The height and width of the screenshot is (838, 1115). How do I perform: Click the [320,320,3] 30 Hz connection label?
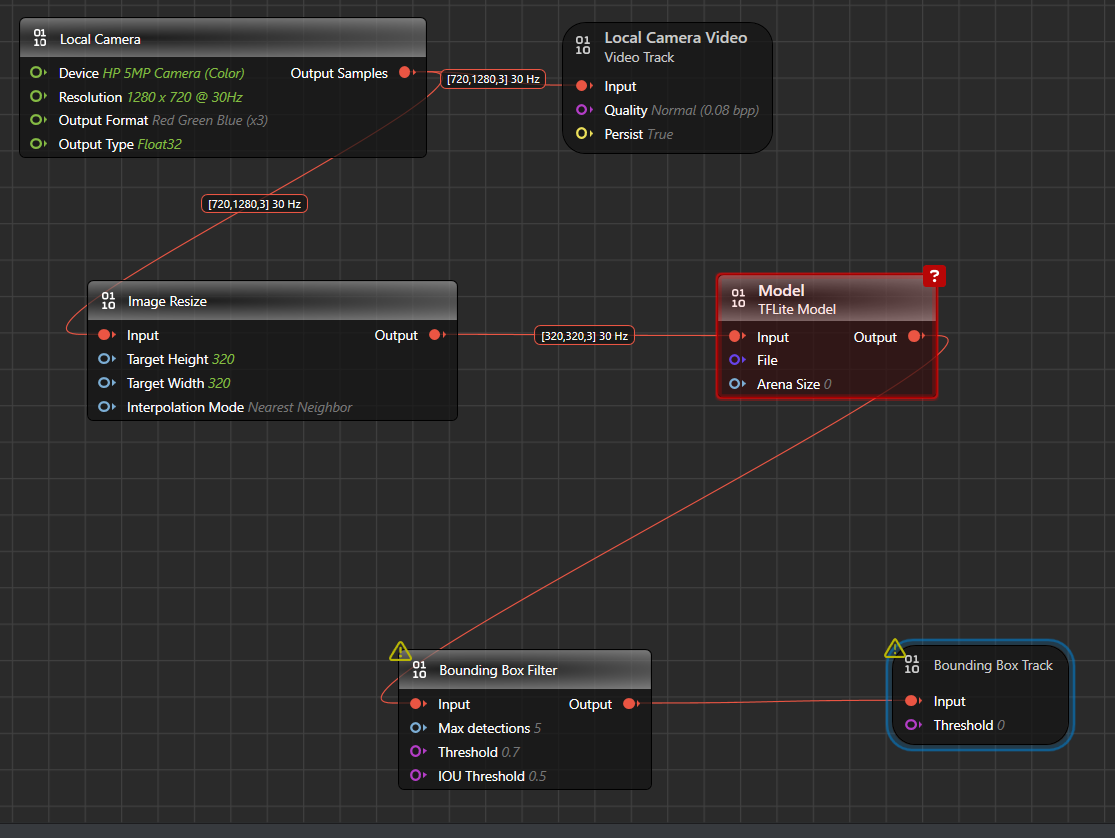click(585, 336)
